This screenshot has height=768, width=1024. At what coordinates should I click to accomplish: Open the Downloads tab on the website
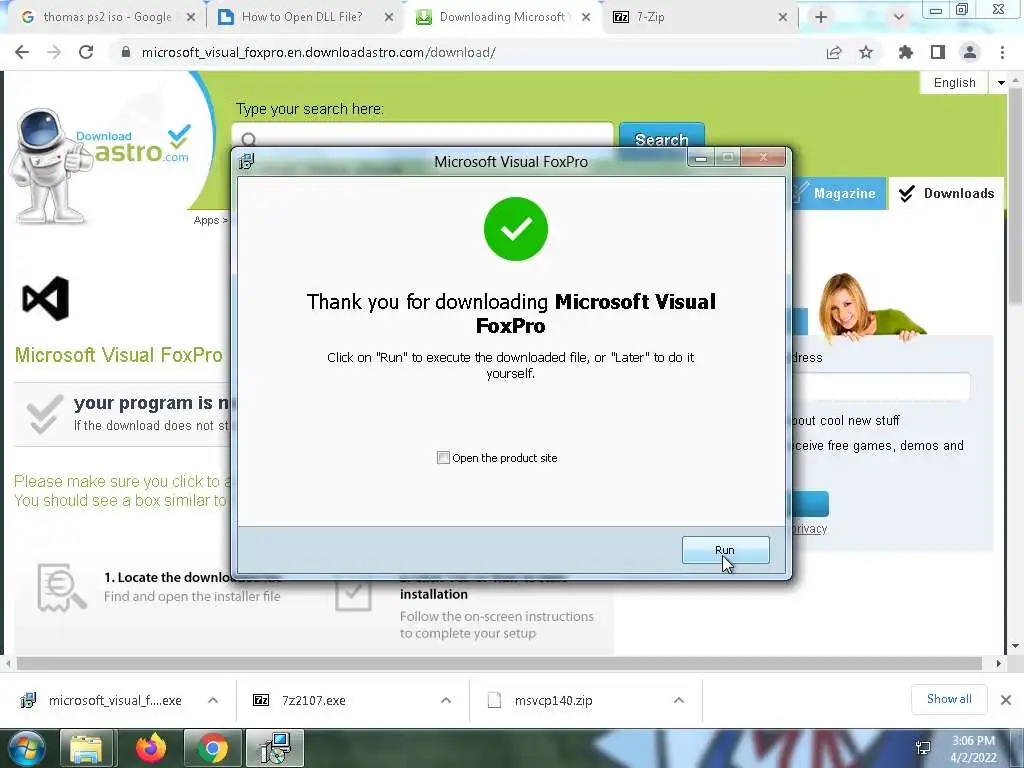946,193
